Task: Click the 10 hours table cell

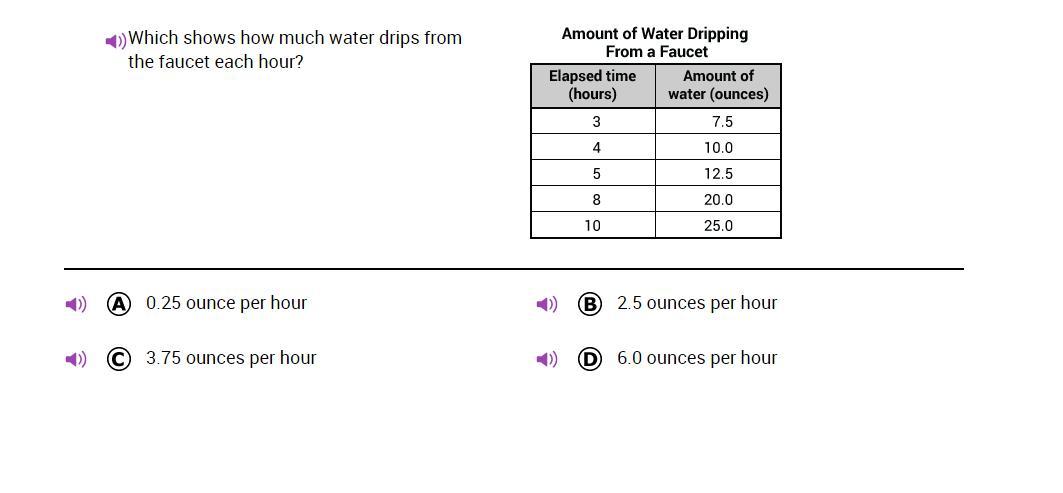Action: pyautogui.click(x=593, y=226)
